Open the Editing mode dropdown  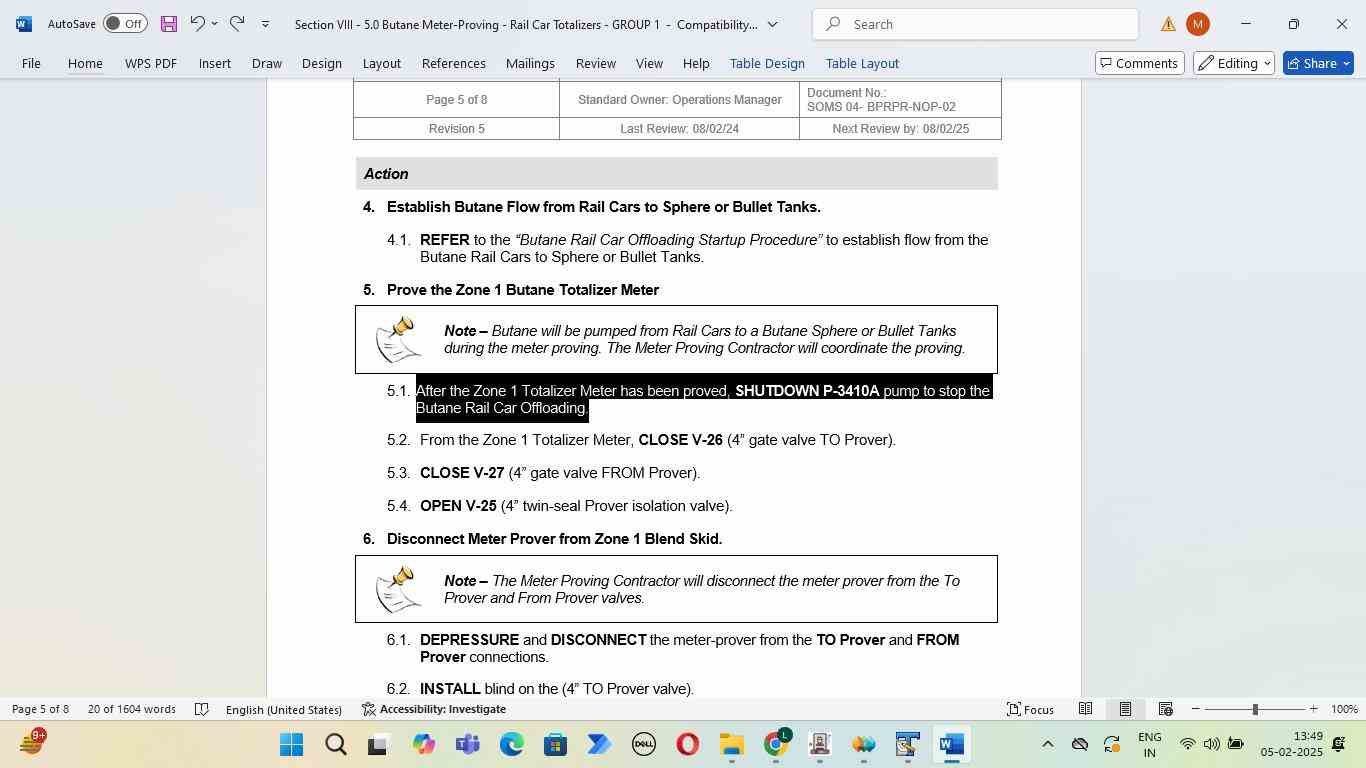click(x=1234, y=63)
